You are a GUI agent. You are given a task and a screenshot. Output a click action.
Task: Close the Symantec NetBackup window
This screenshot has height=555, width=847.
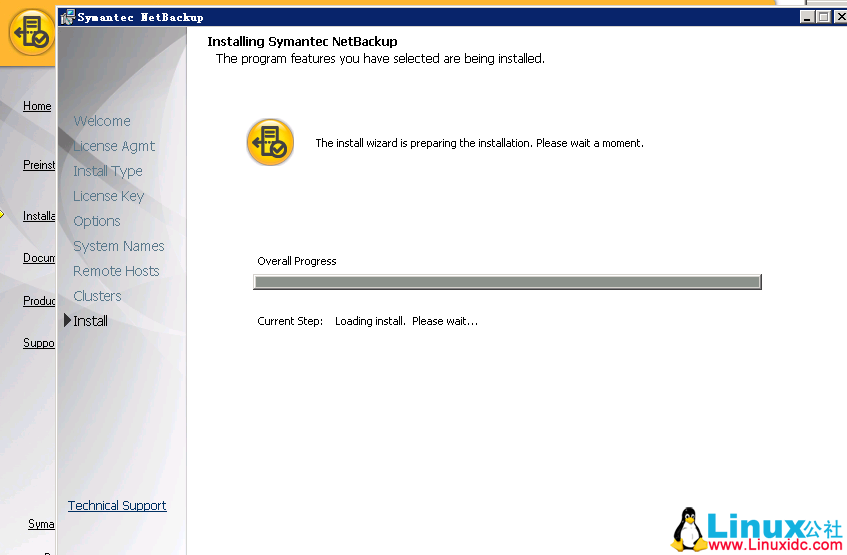[841, 17]
